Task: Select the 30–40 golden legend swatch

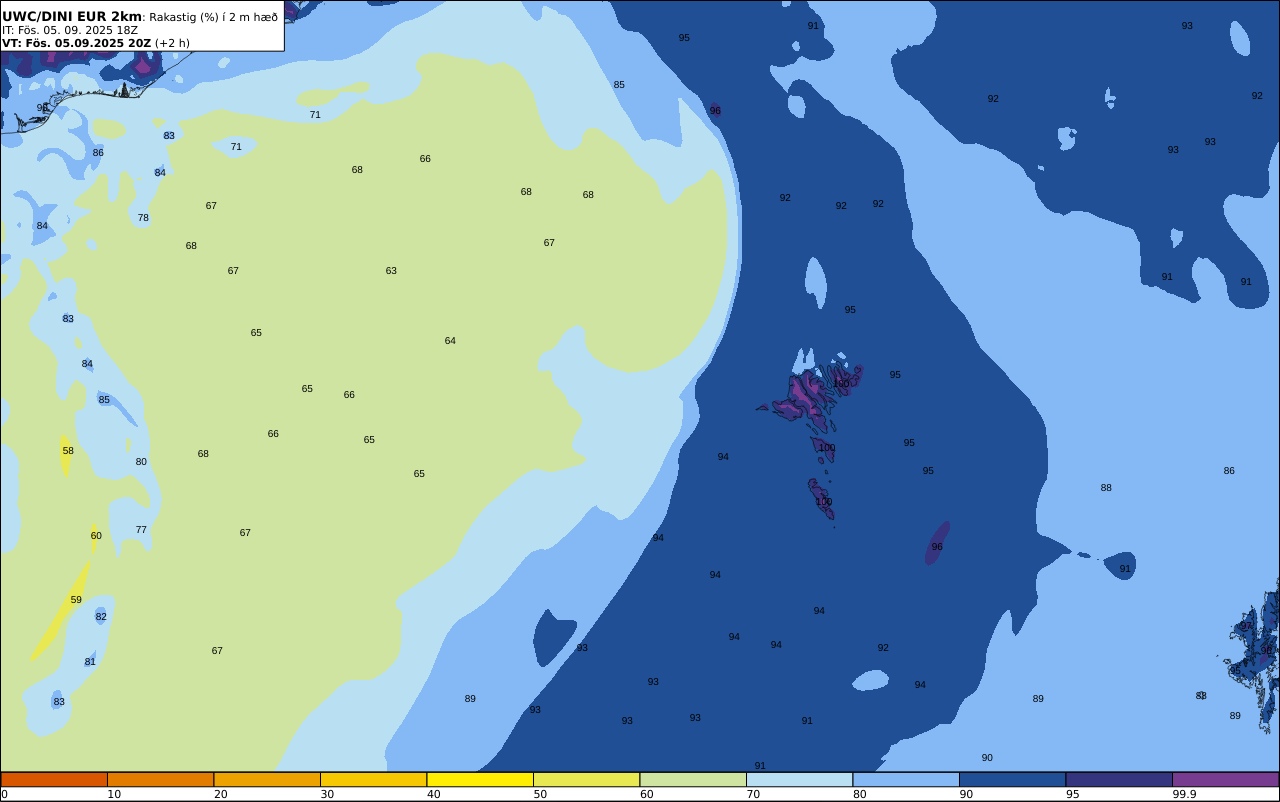Action: [x=373, y=779]
